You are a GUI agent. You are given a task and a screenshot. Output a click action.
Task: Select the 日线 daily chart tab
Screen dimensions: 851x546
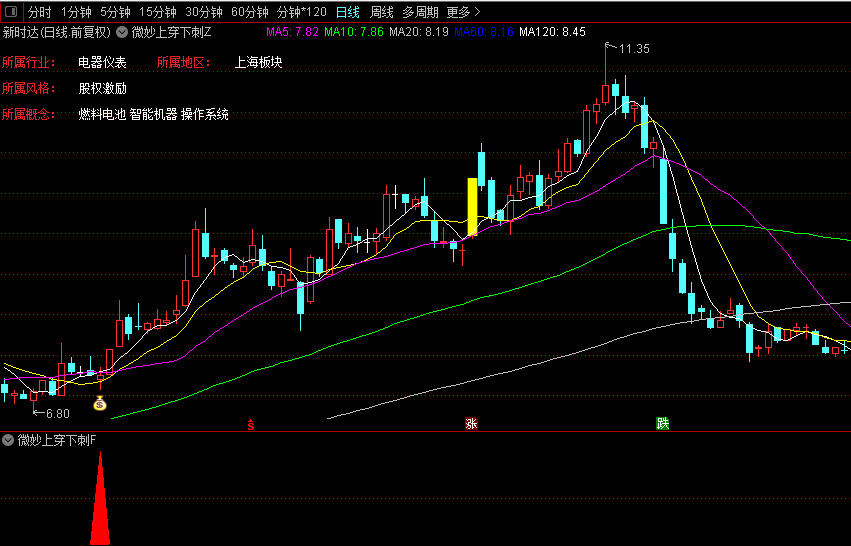point(348,12)
